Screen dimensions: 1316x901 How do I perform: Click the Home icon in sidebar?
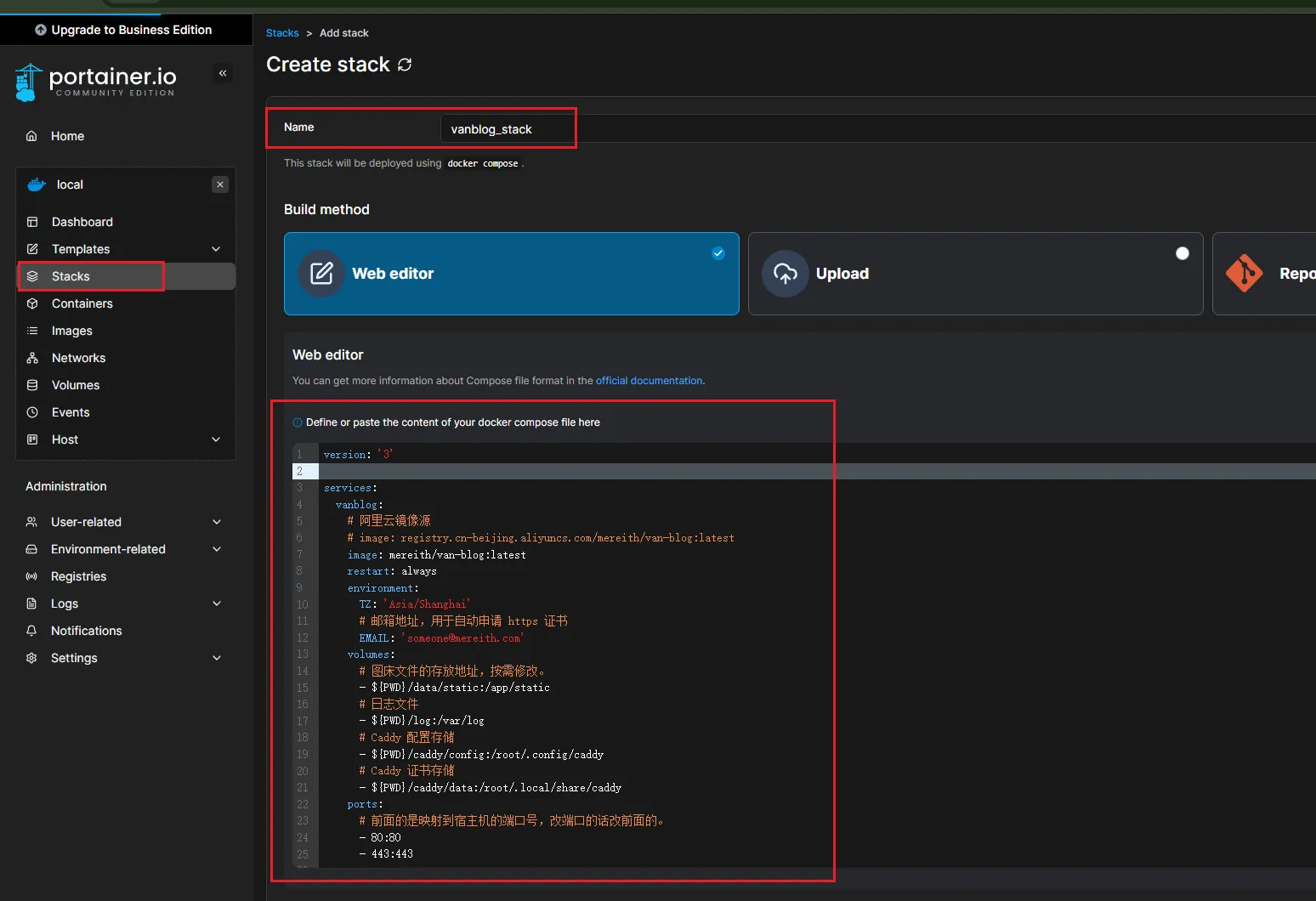(x=31, y=136)
